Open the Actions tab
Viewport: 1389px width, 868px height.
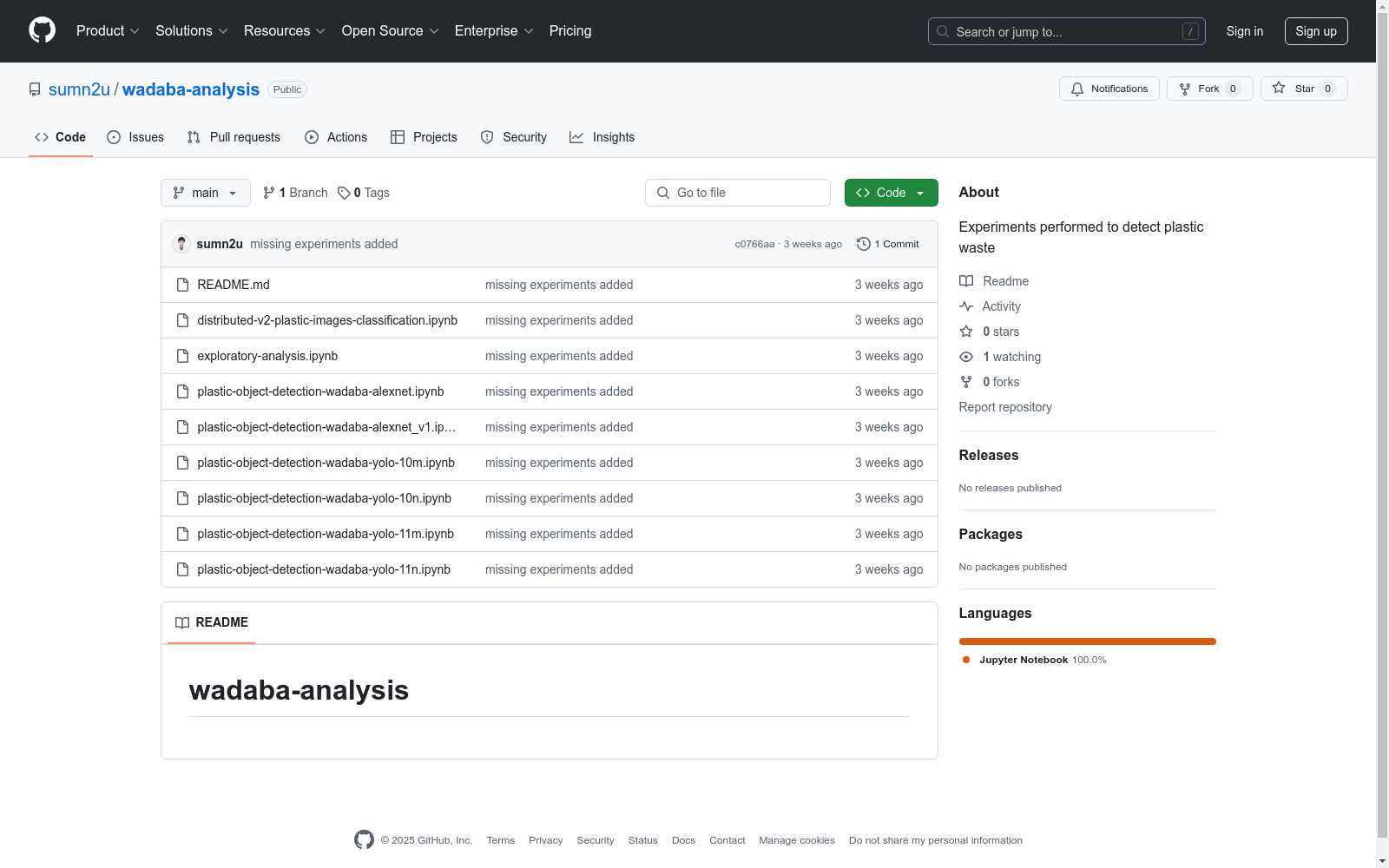point(336,137)
